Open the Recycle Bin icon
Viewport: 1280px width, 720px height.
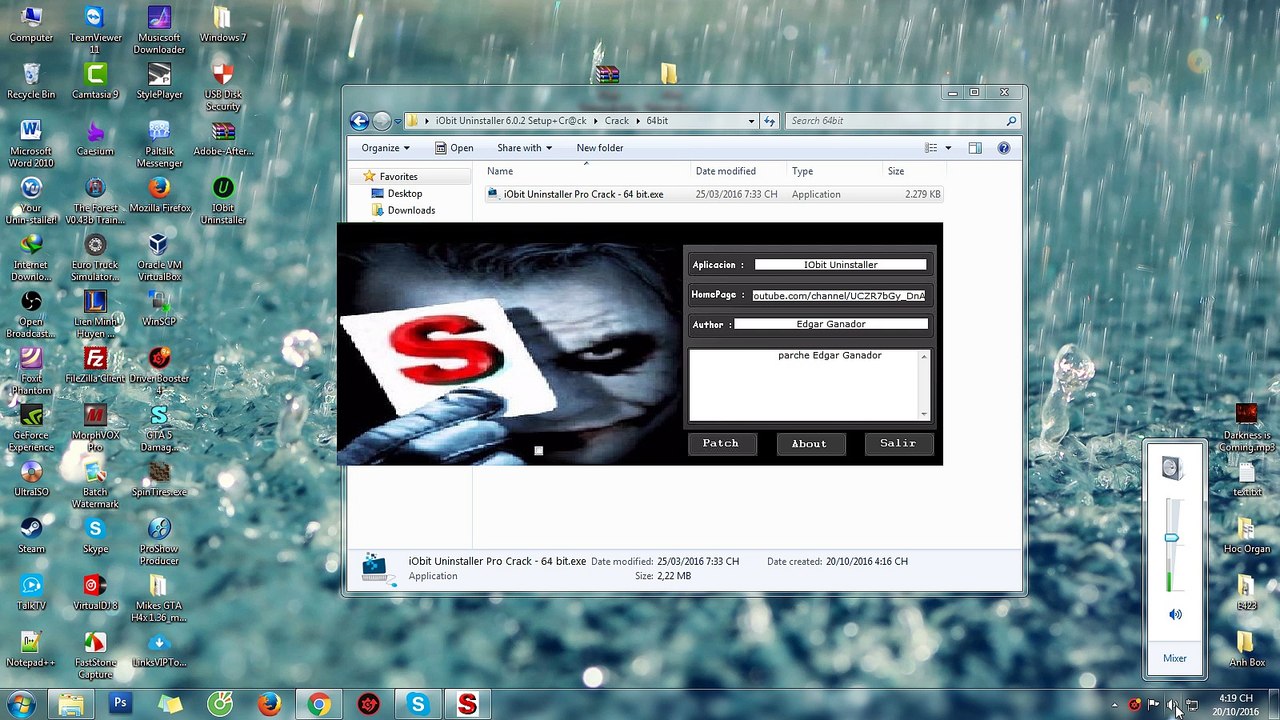[x=31, y=82]
